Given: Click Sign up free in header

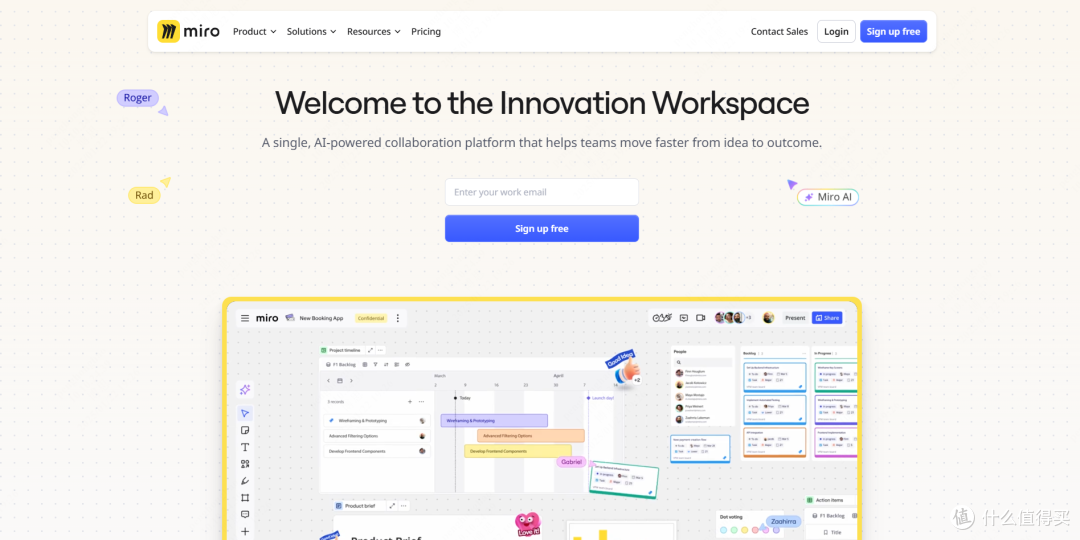Looking at the screenshot, I should point(893,32).
